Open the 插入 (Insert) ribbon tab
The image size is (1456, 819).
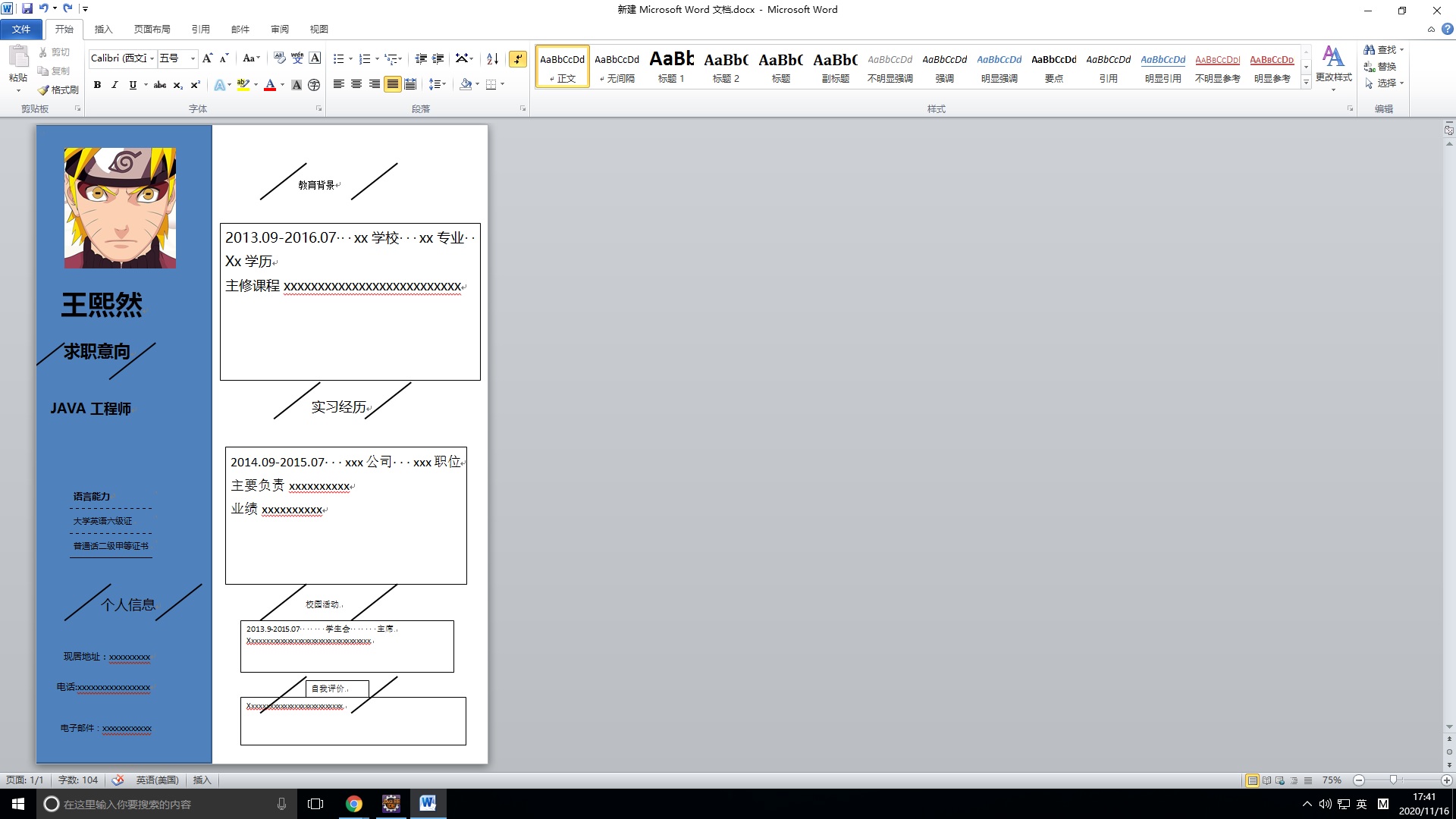[x=103, y=29]
